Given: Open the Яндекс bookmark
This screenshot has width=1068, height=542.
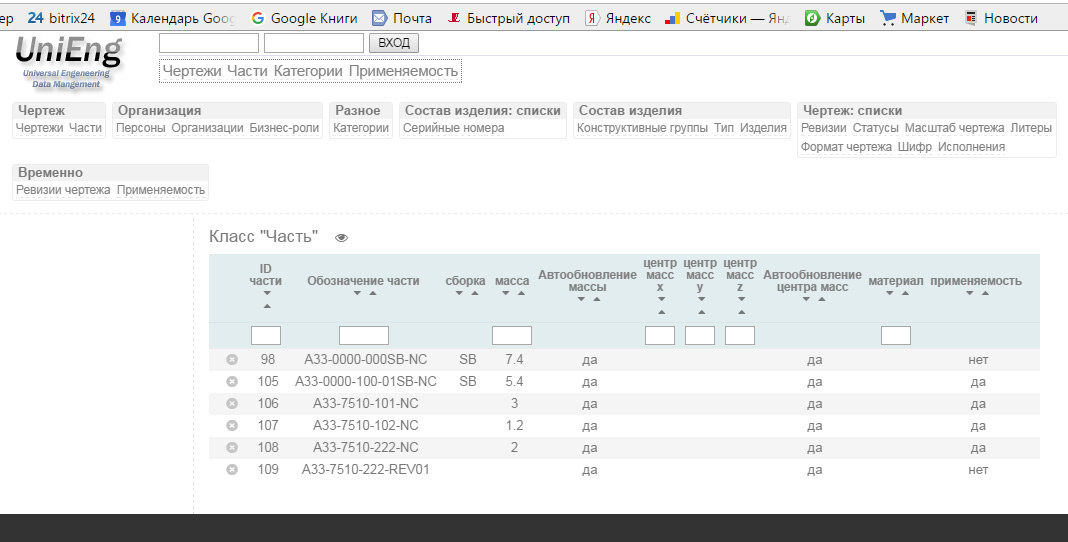Looking at the screenshot, I should [x=618, y=18].
